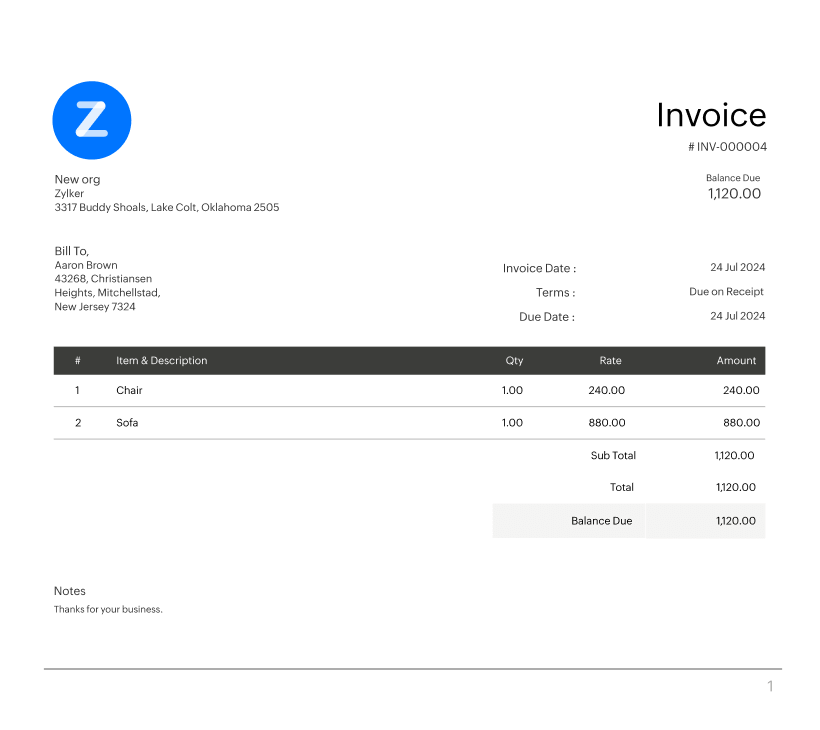Select the Balance Due amount 1,120.00 at top
Screen dimensions: 820x730
pos(734,193)
